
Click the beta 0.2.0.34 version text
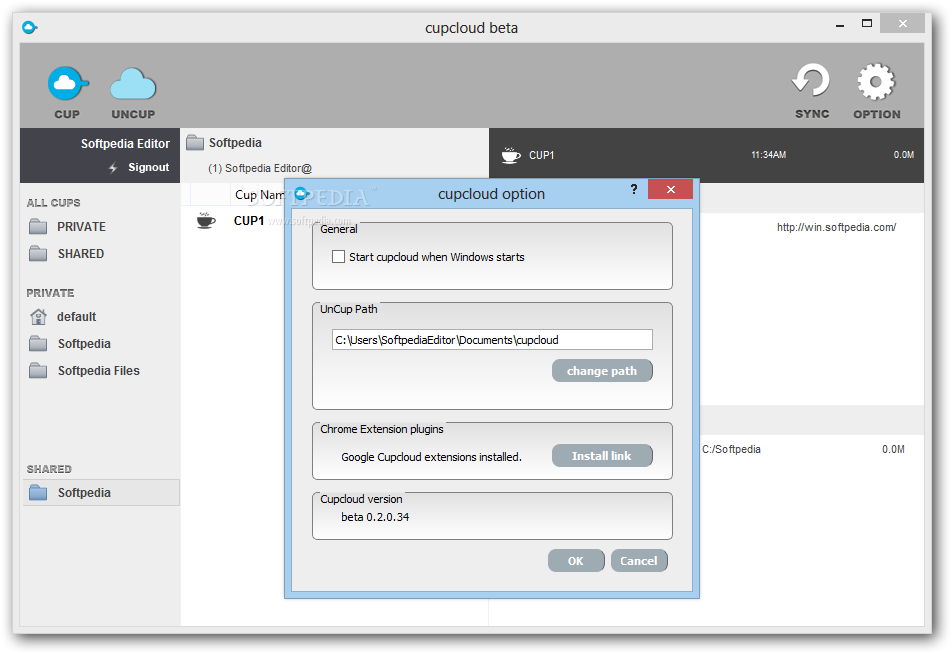[x=375, y=517]
